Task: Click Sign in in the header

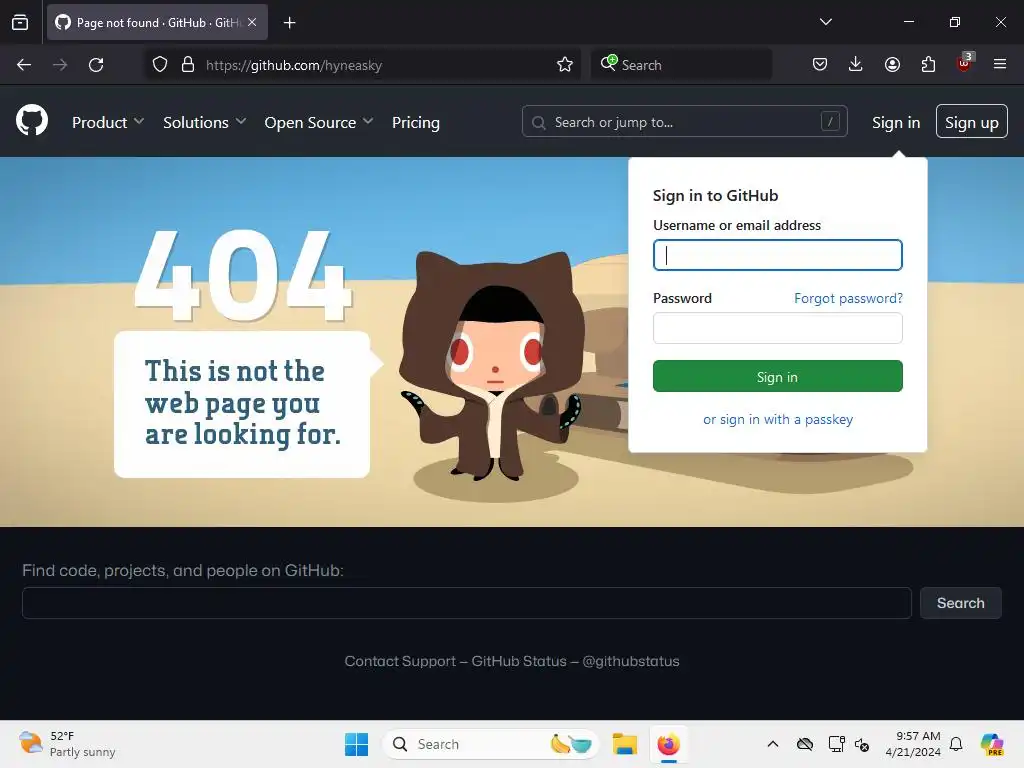Action: [x=896, y=122]
